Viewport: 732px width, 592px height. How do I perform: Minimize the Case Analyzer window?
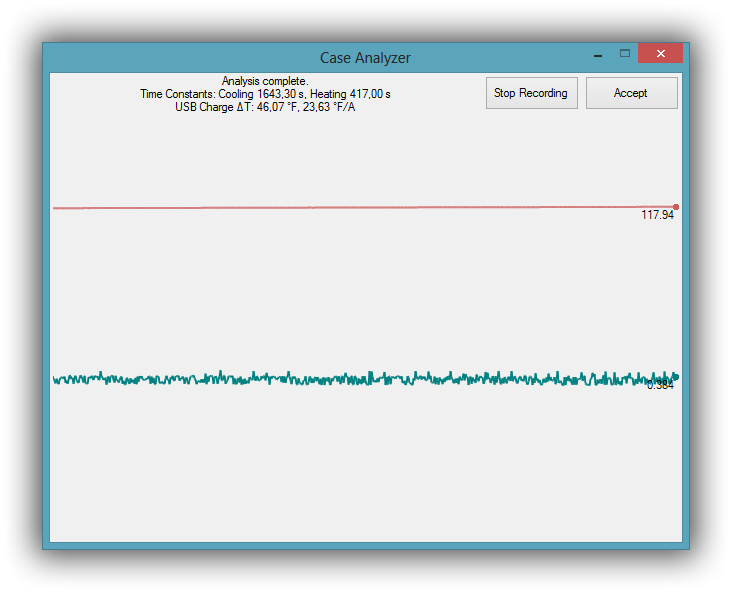(597, 54)
